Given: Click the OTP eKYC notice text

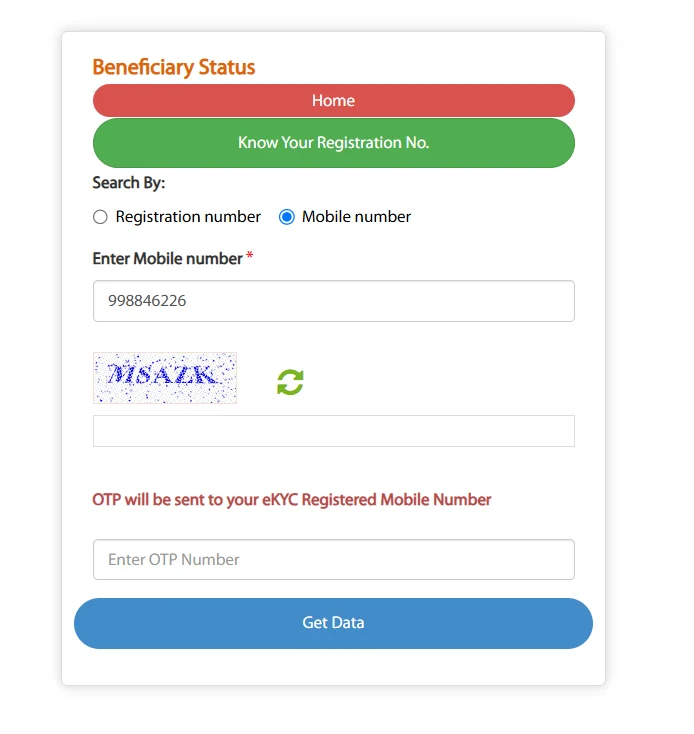Looking at the screenshot, I should pos(292,500).
